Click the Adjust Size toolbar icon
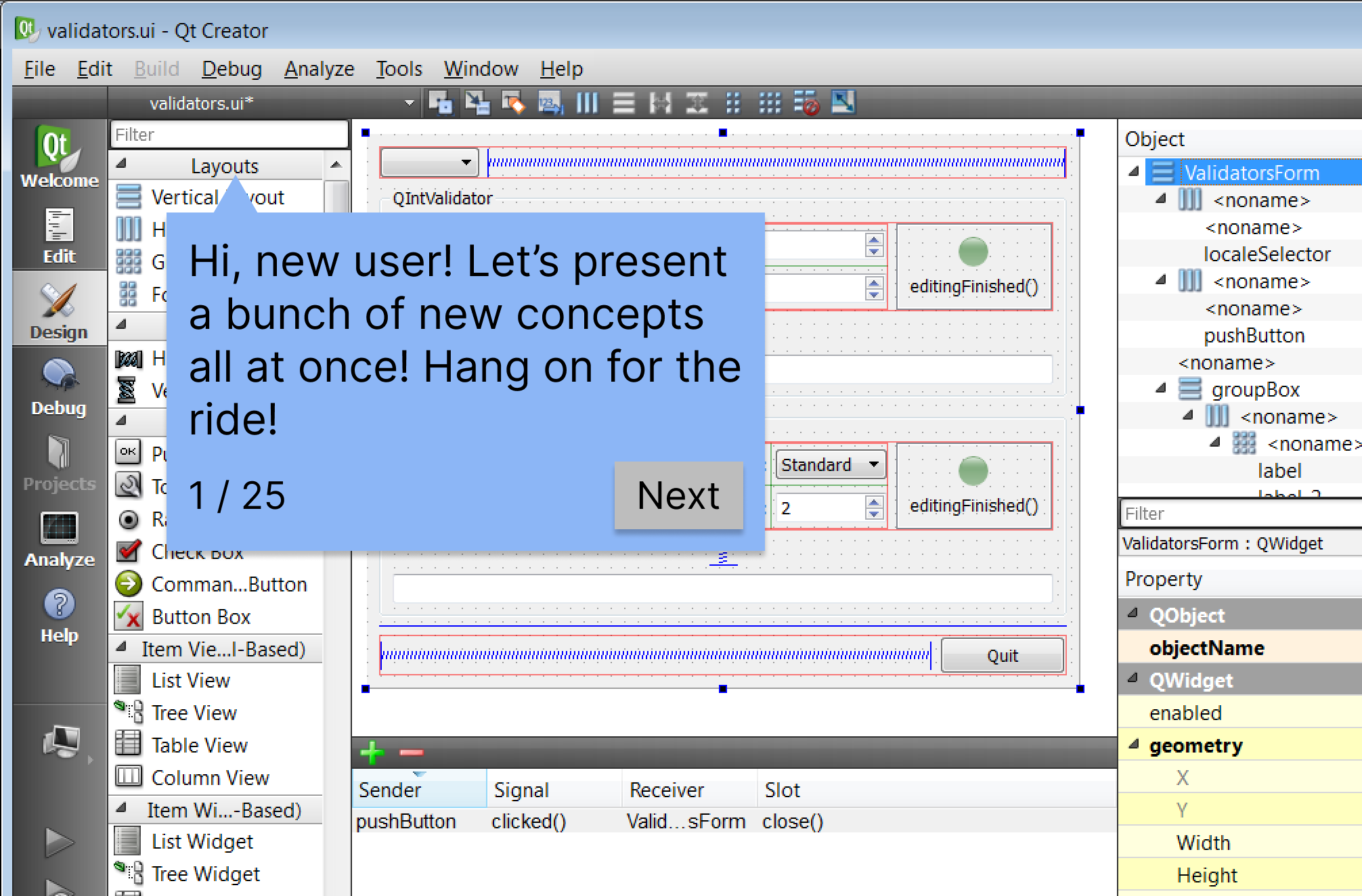The width and height of the screenshot is (1362, 896). (x=843, y=103)
